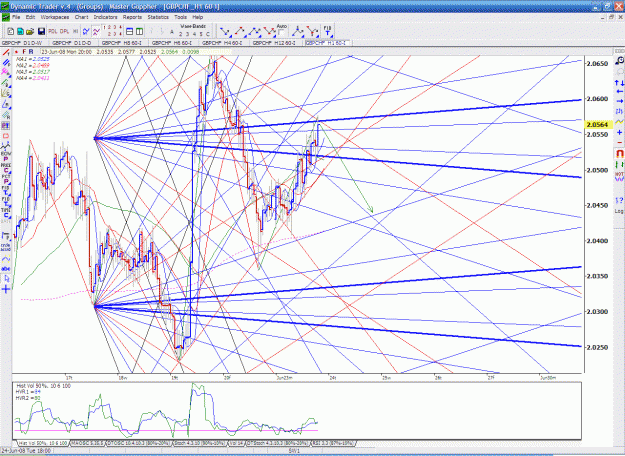625x456 pixels.
Task: Select the zigzag swing line tool
Action: pyautogui.click(x=6, y=146)
